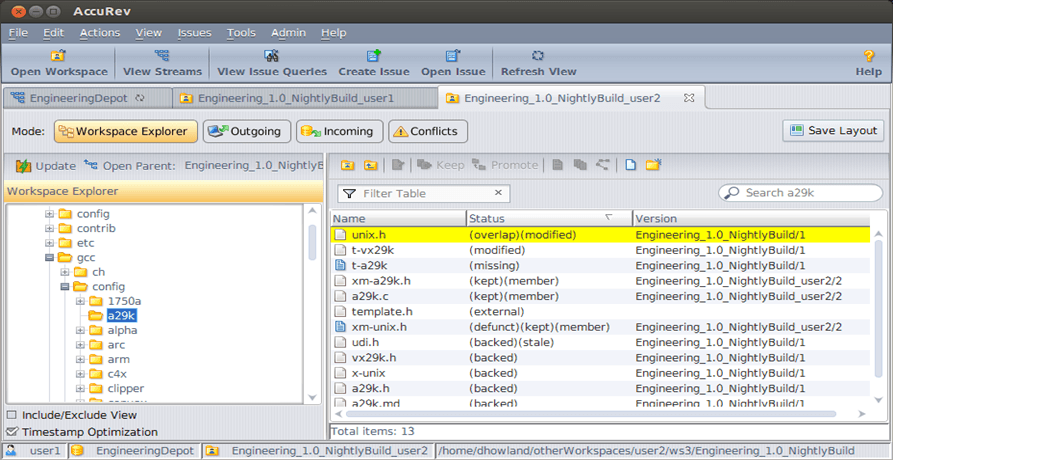Click the Update workspace icon

pos(23,165)
